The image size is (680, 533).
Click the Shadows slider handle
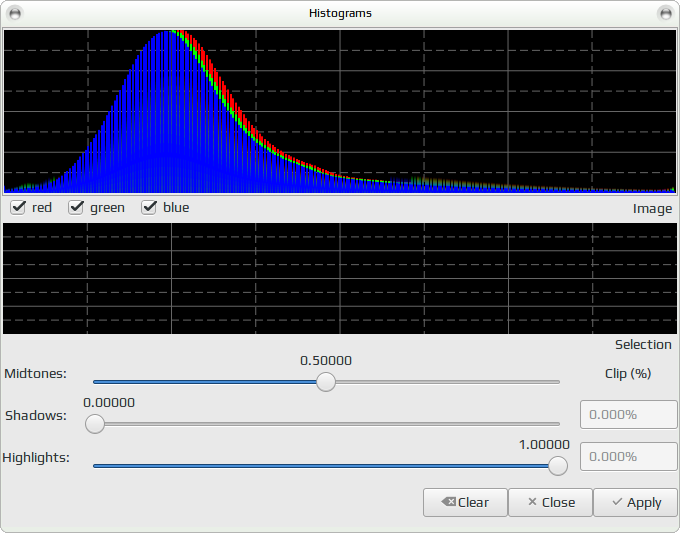click(x=95, y=424)
